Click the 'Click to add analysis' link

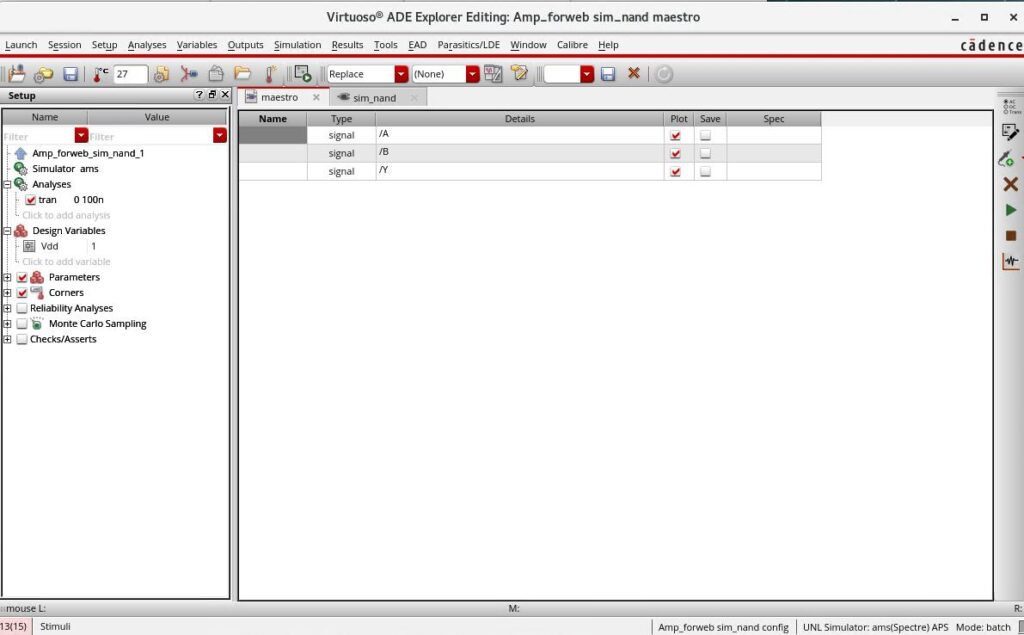[x=66, y=215]
